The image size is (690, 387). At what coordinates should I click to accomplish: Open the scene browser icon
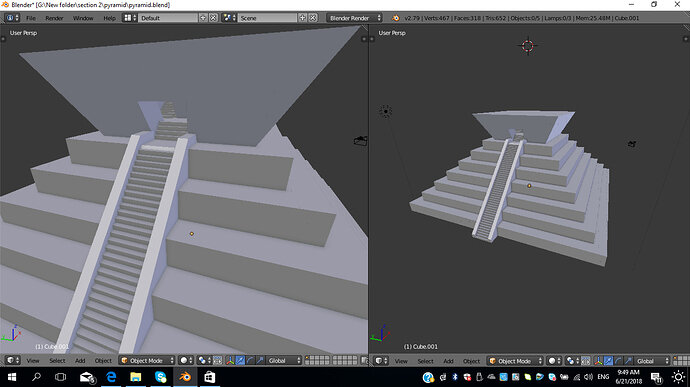[229, 18]
